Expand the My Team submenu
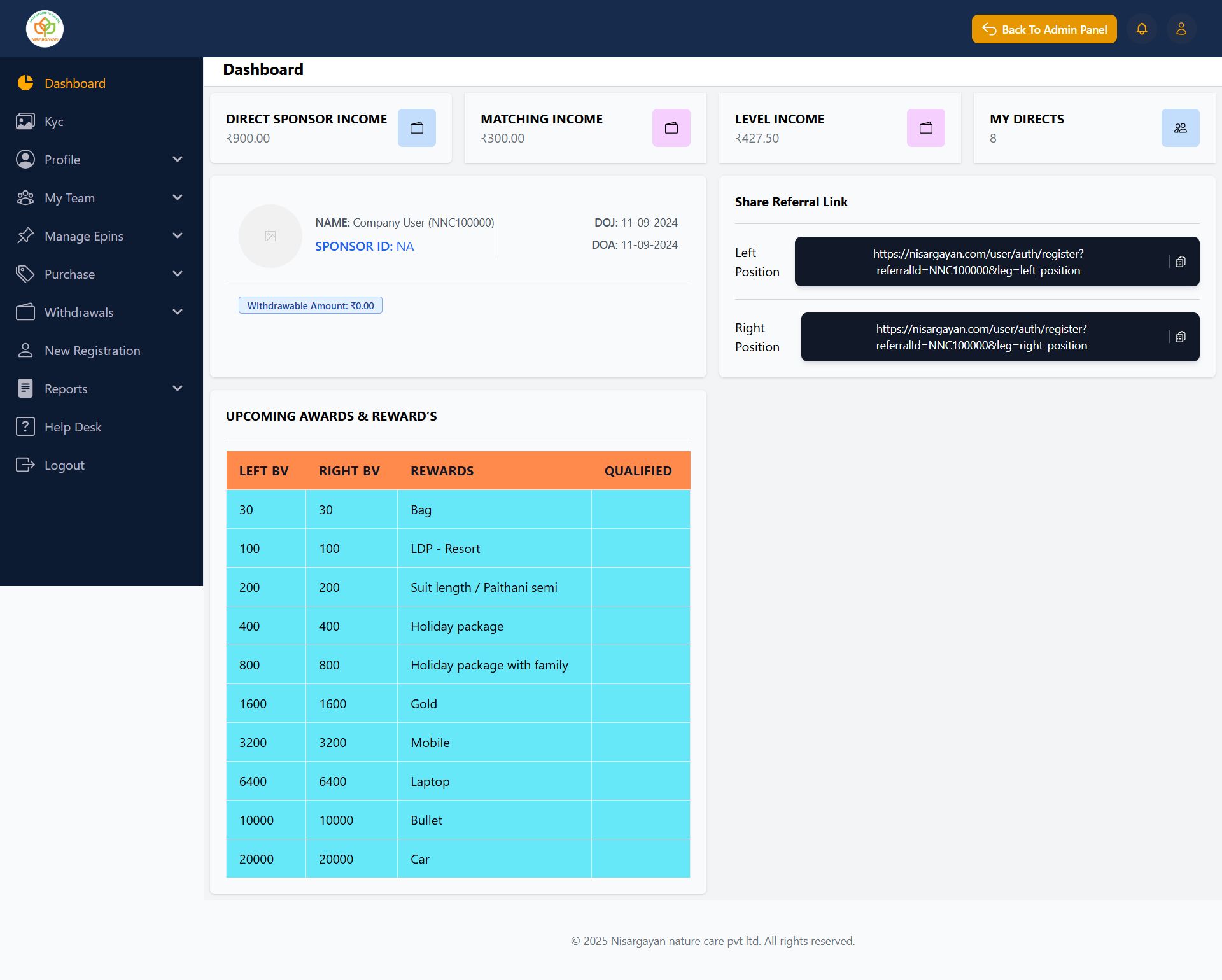This screenshot has width=1222, height=980. [178, 198]
